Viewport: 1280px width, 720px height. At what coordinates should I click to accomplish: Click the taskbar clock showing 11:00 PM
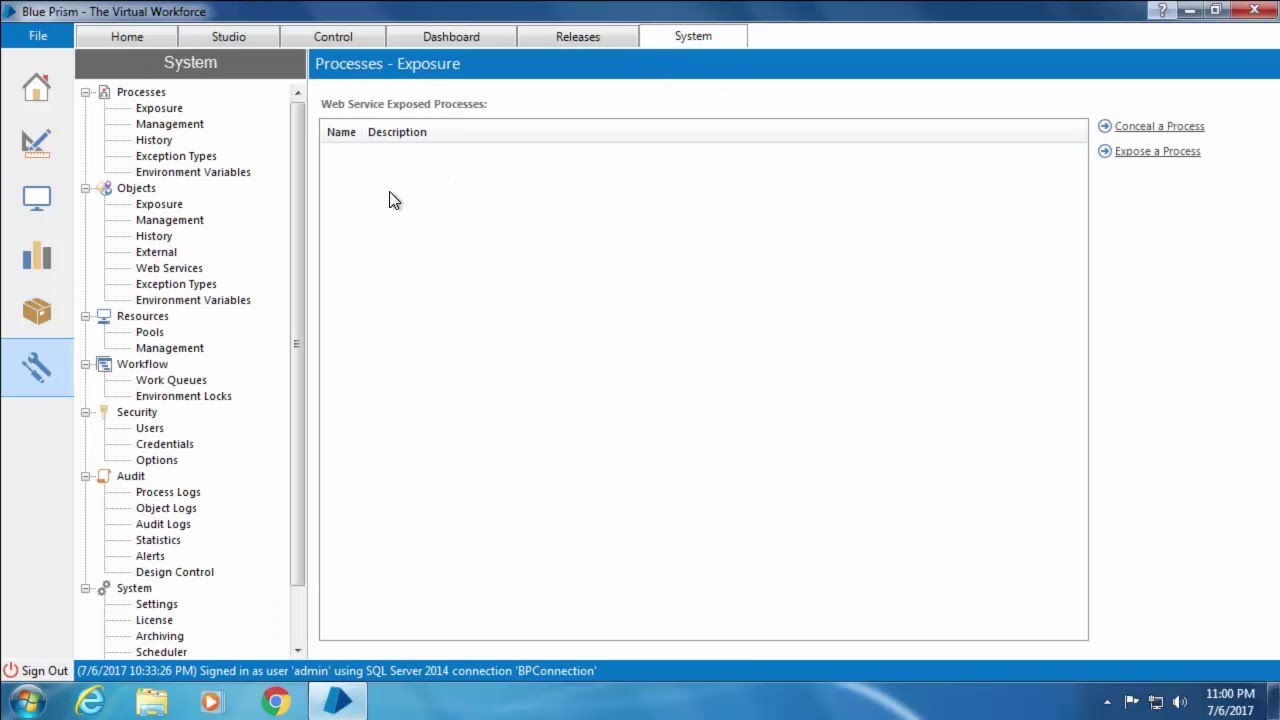[1230, 702]
